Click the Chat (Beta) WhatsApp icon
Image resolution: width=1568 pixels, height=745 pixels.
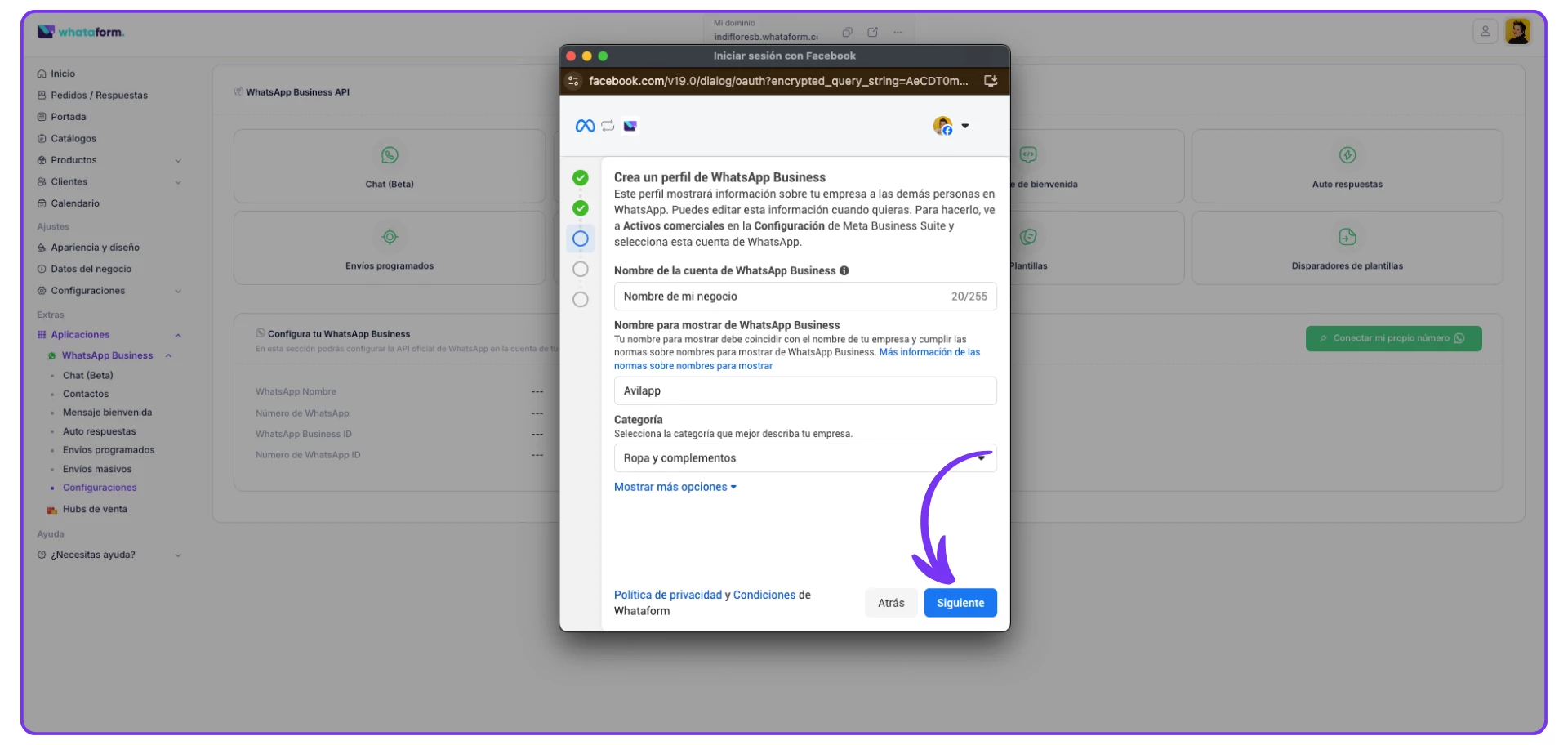tap(390, 155)
